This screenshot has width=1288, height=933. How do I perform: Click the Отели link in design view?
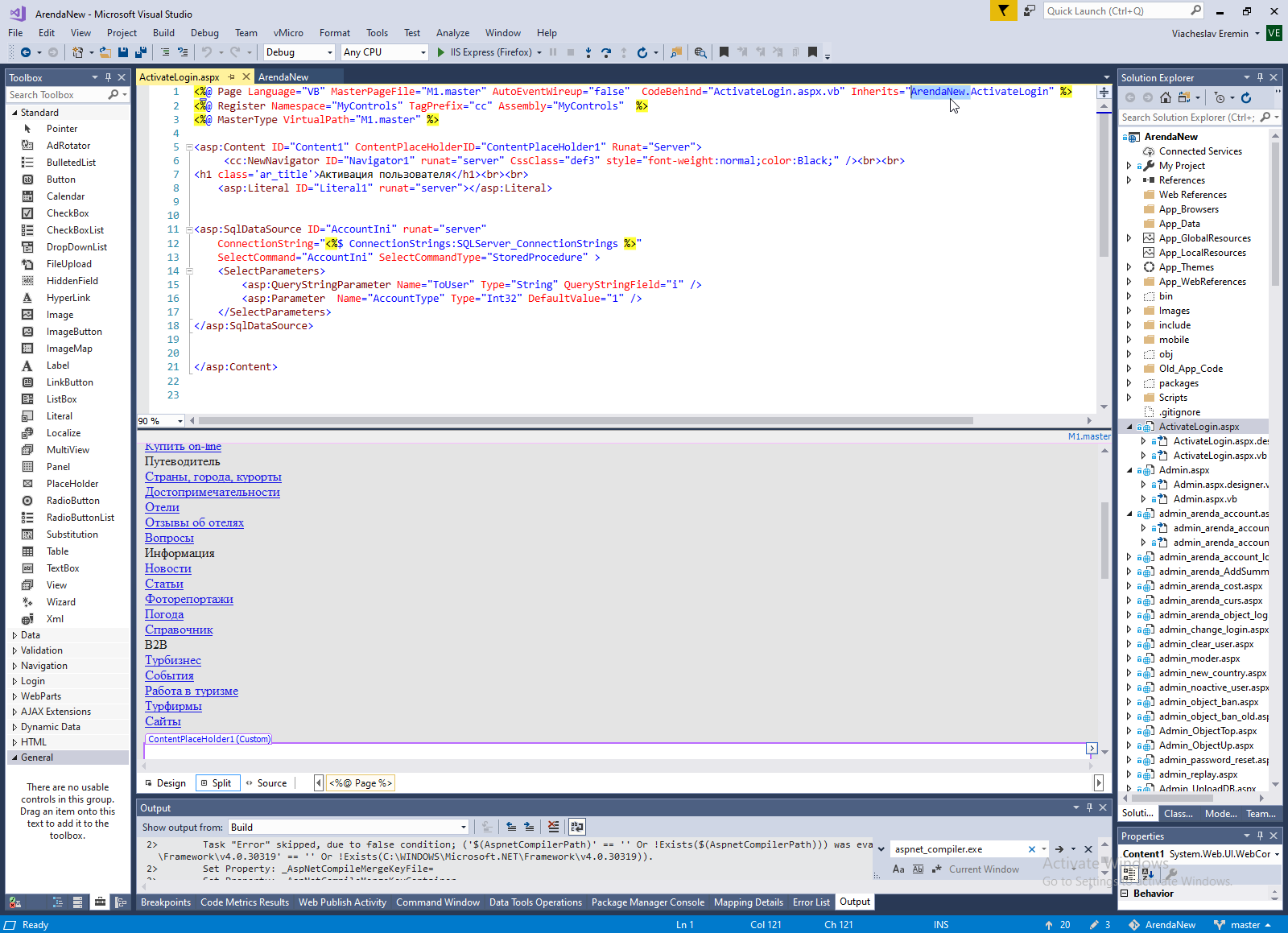[x=162, y=507]
